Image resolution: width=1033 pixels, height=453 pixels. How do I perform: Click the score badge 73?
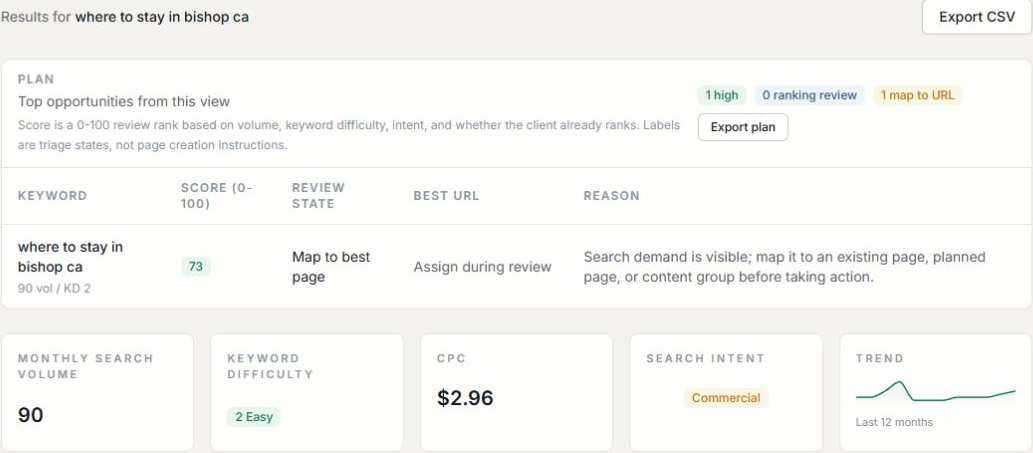[x=196, y=267]
